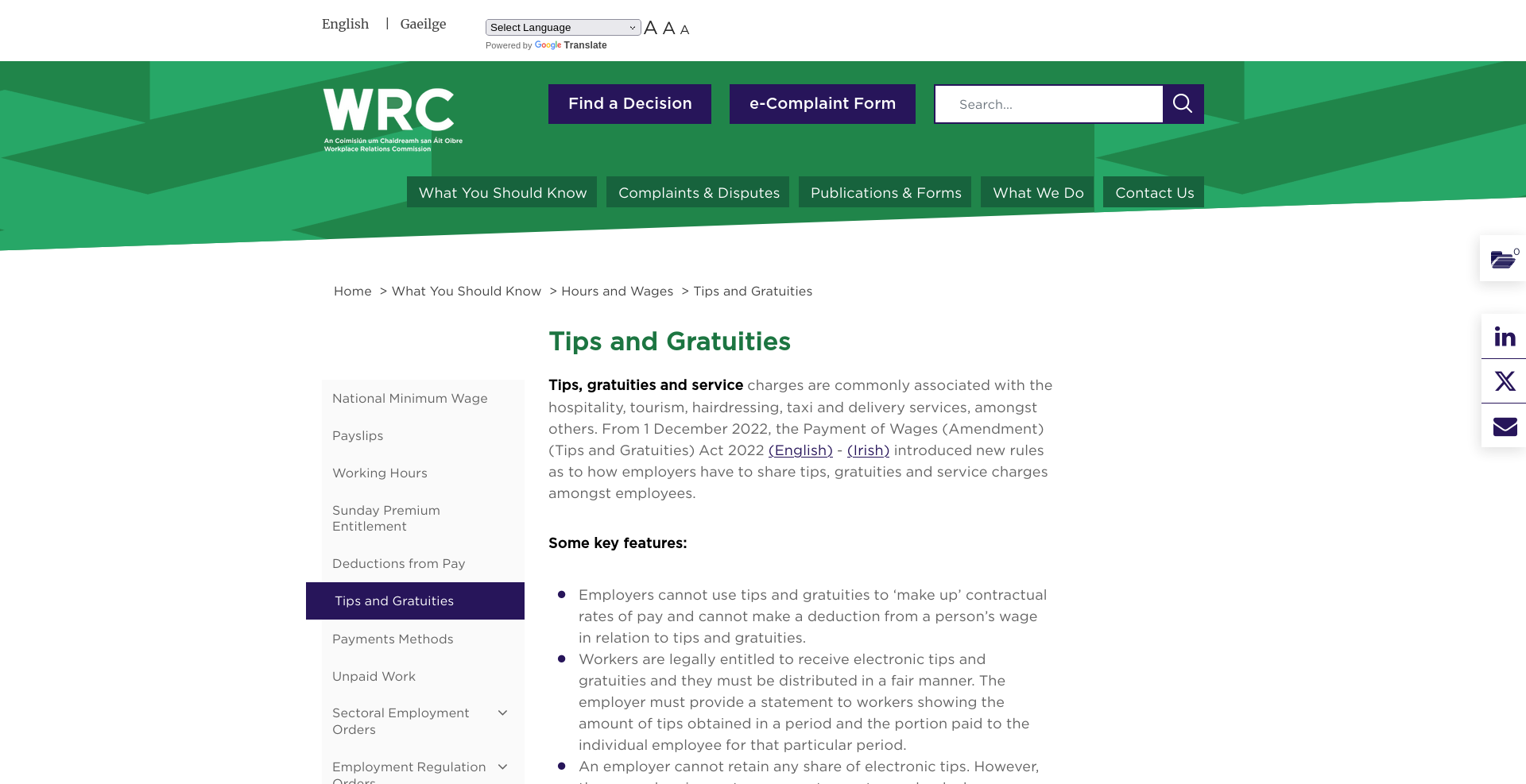Screen dimensions: 1526x784
Task: Share page via LinkedIn icon
Action: pos(1505,336)
